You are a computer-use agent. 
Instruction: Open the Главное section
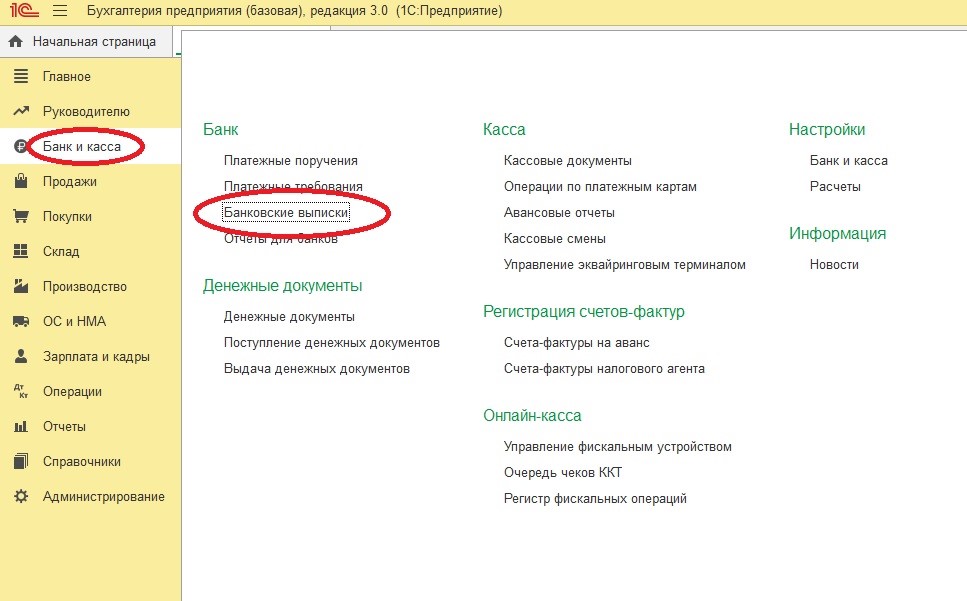point(67,76)
